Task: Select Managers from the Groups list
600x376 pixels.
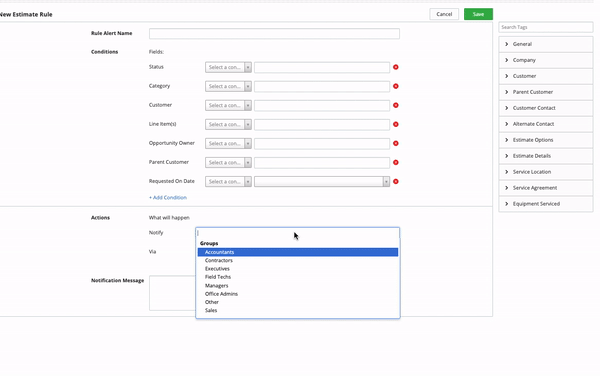Action: pos(298,286)
